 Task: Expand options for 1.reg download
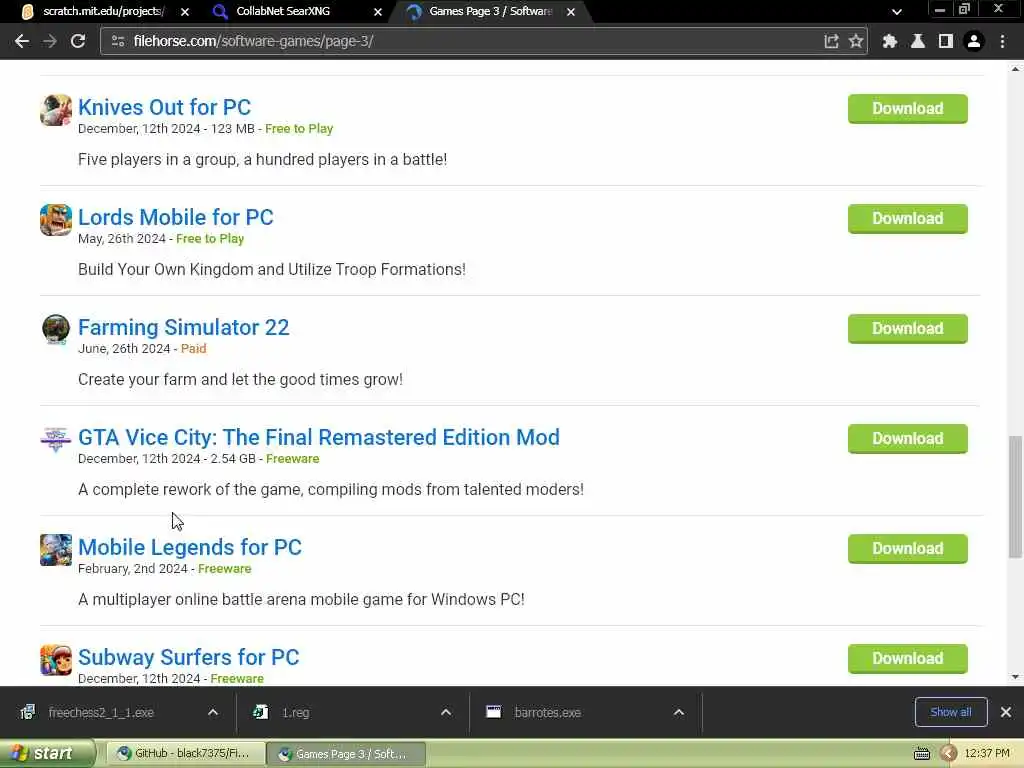(446, 712)
